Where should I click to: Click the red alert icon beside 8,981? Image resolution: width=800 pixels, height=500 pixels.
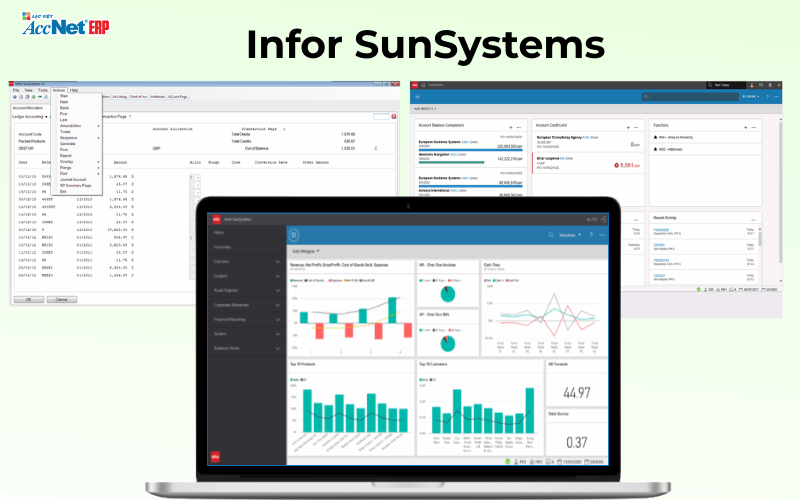(616, 165)
